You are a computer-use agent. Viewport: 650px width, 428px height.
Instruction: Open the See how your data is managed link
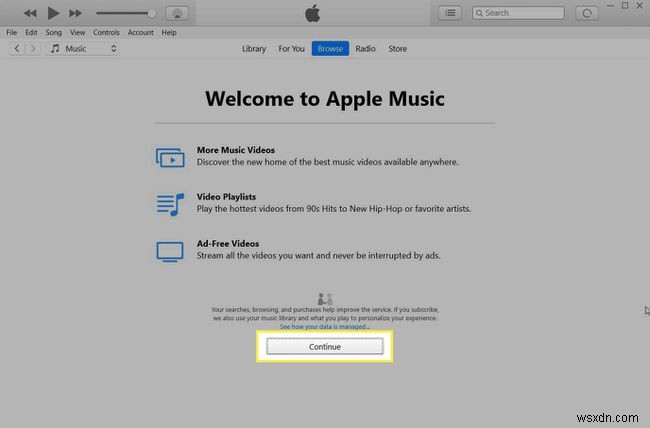(325, 327)
